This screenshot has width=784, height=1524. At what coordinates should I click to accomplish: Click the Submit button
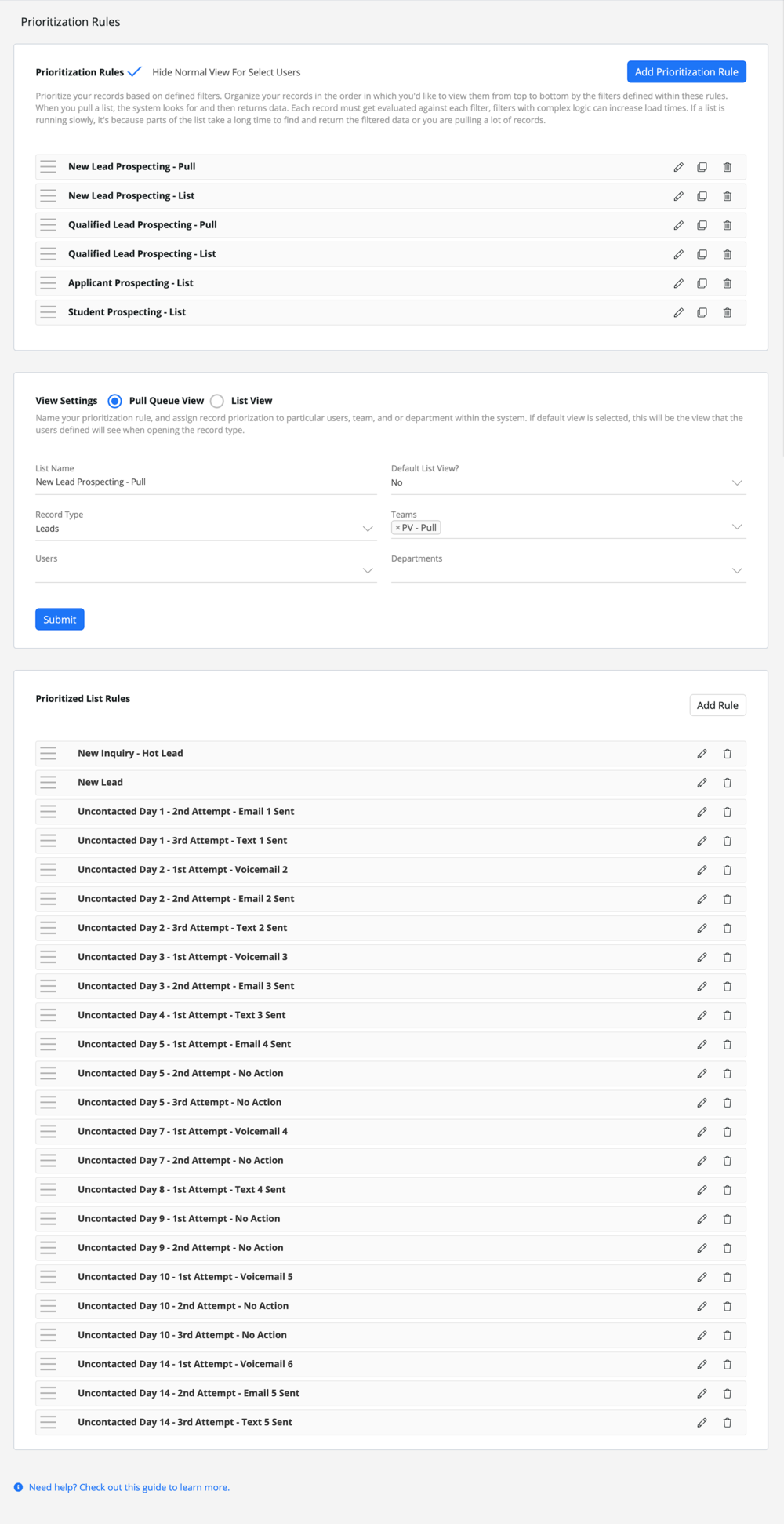coord(60,620)
